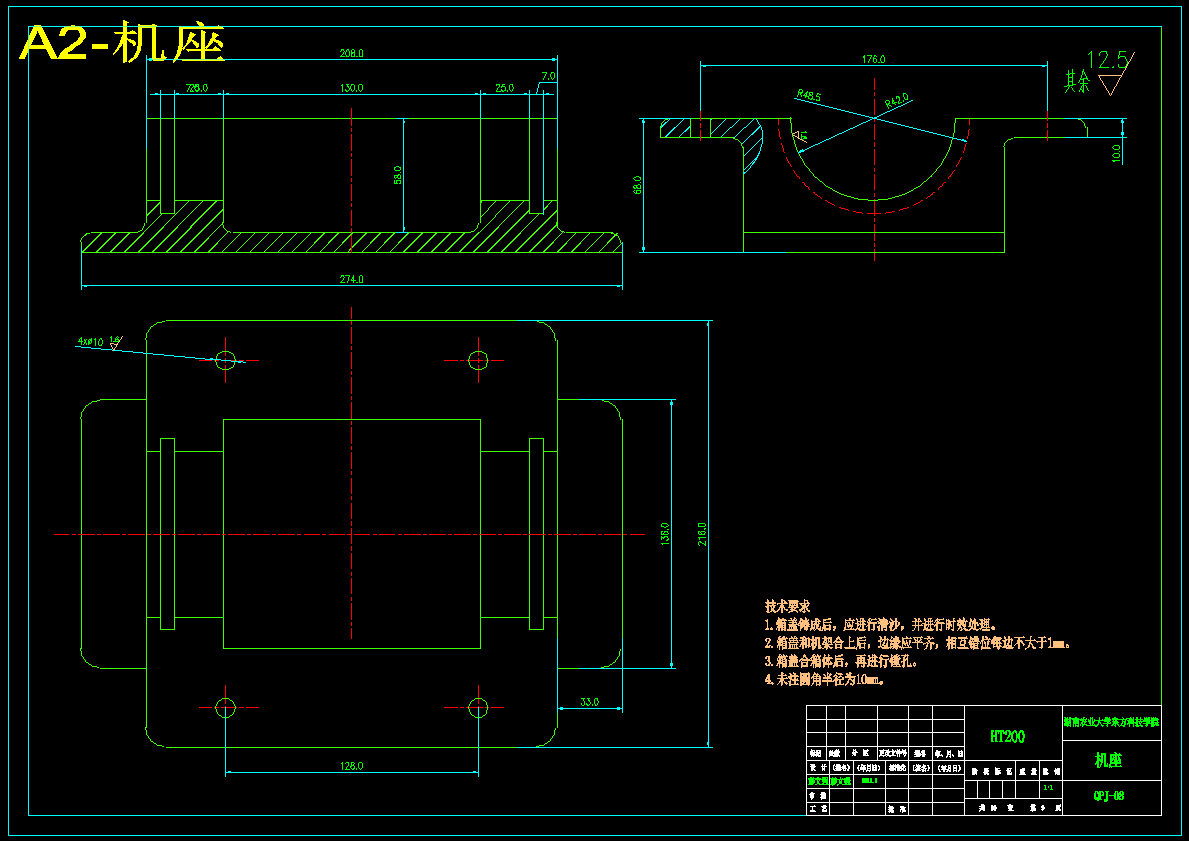
Task: Click the lower-left mounting hole circle
Action: (226, 708)
